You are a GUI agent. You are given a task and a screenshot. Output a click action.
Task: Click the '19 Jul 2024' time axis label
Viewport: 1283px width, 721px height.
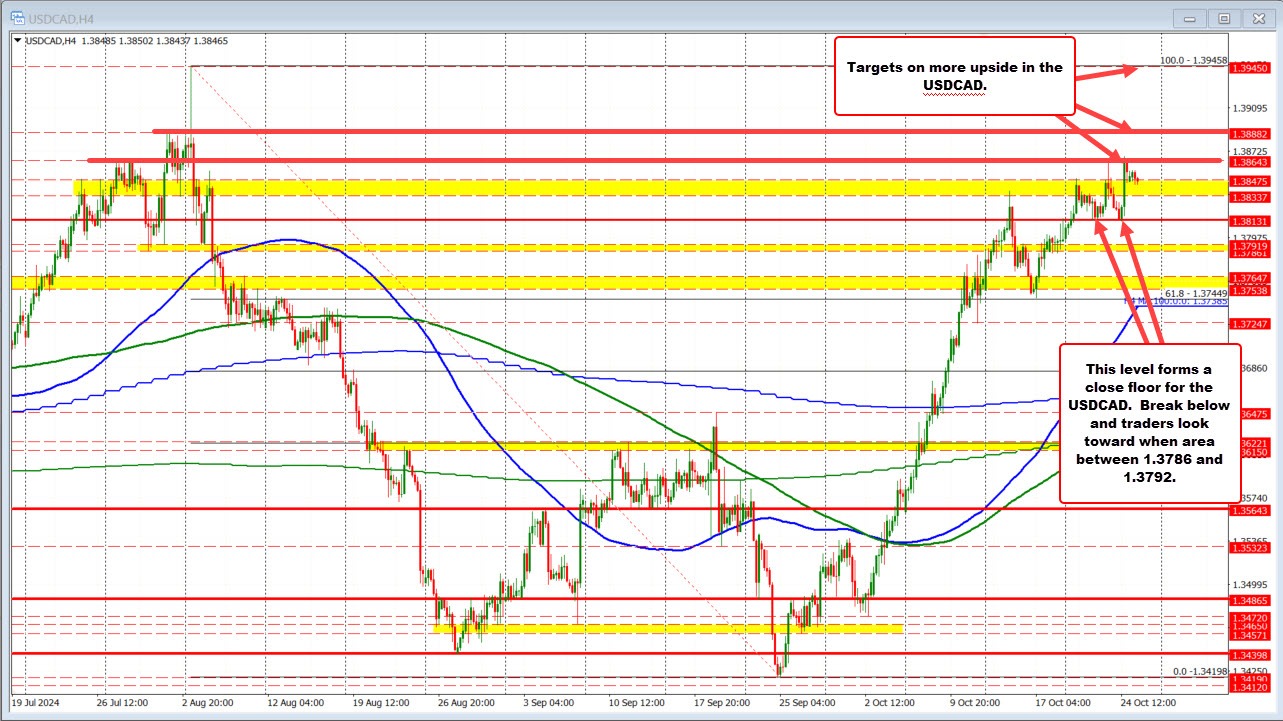tap(35, 704)
